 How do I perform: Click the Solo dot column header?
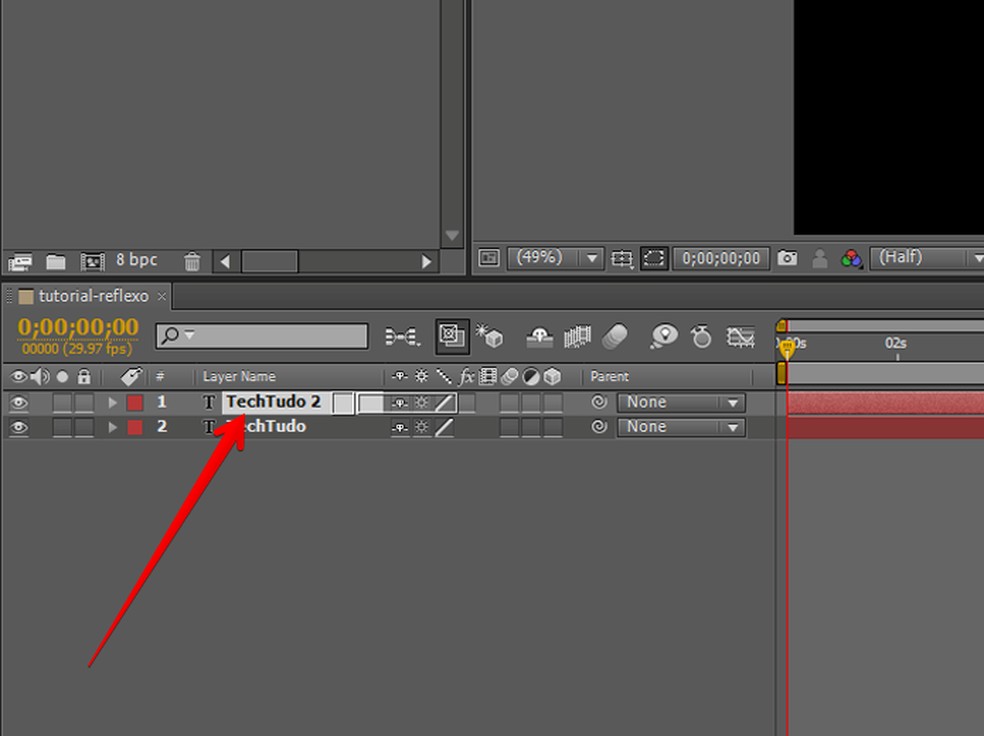62,376
